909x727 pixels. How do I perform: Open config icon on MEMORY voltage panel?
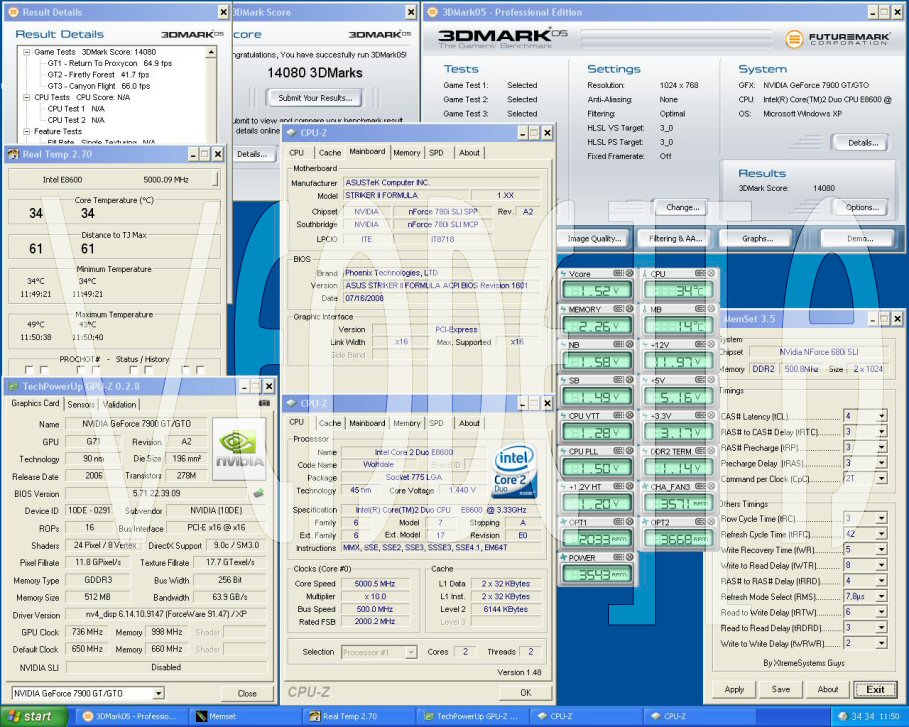[619, 308]
